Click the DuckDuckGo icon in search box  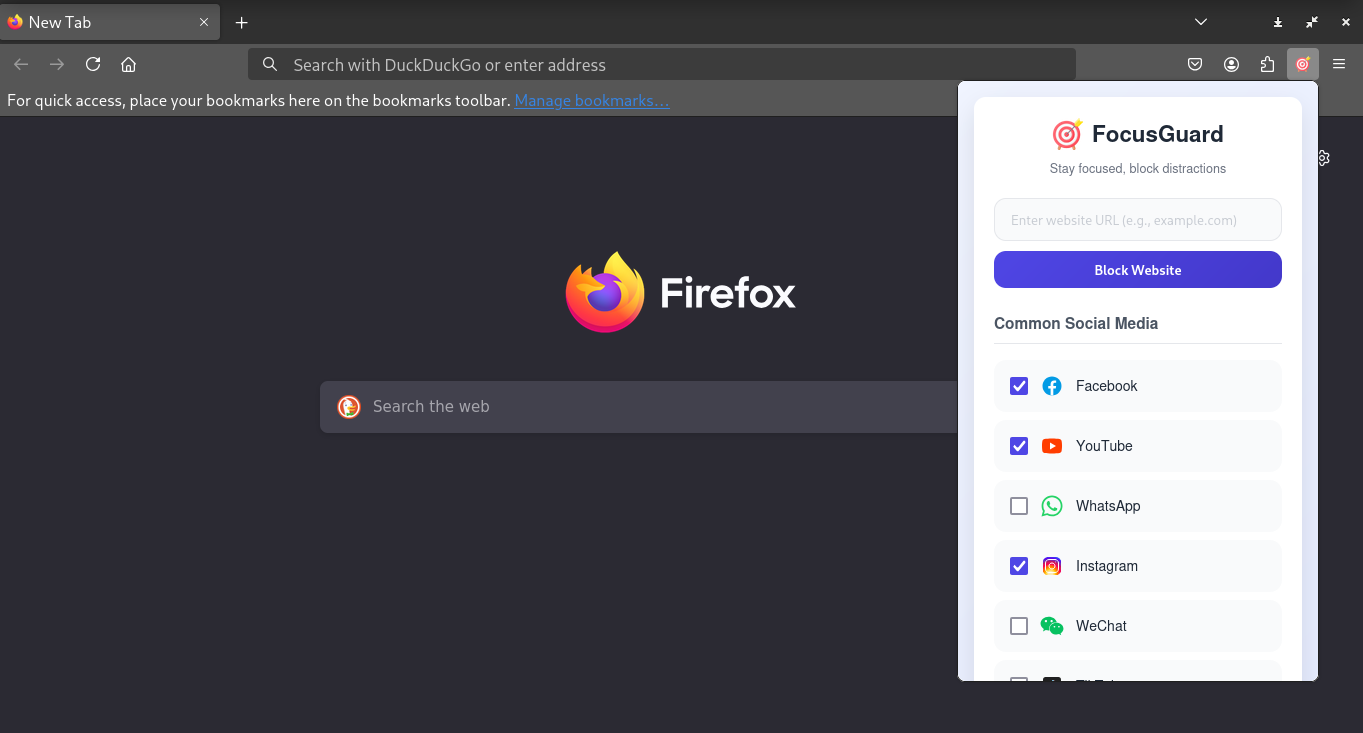click(348, 406)
